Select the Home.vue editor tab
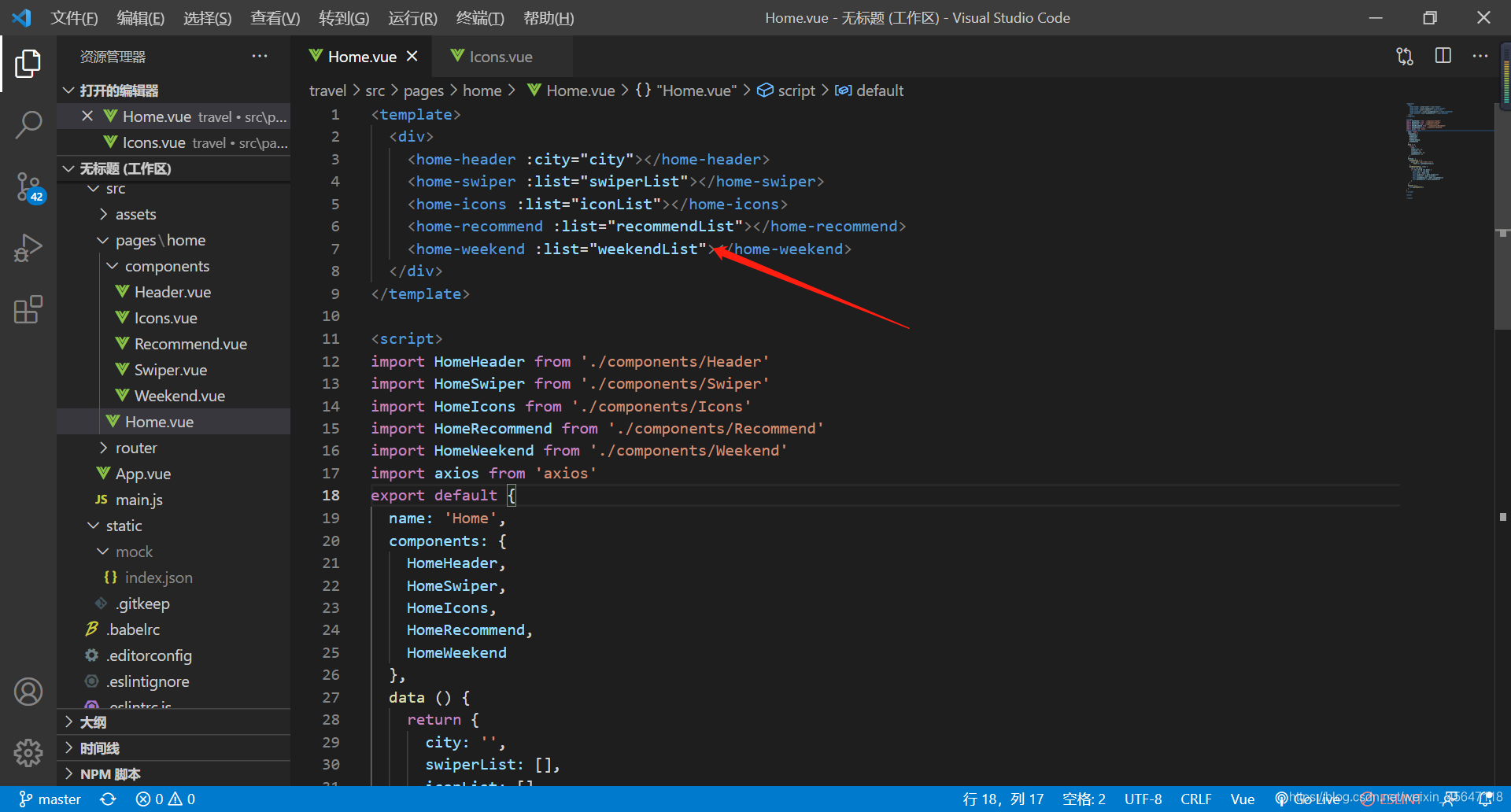Screen dimensions: 1511x812 tap(362, 57)
